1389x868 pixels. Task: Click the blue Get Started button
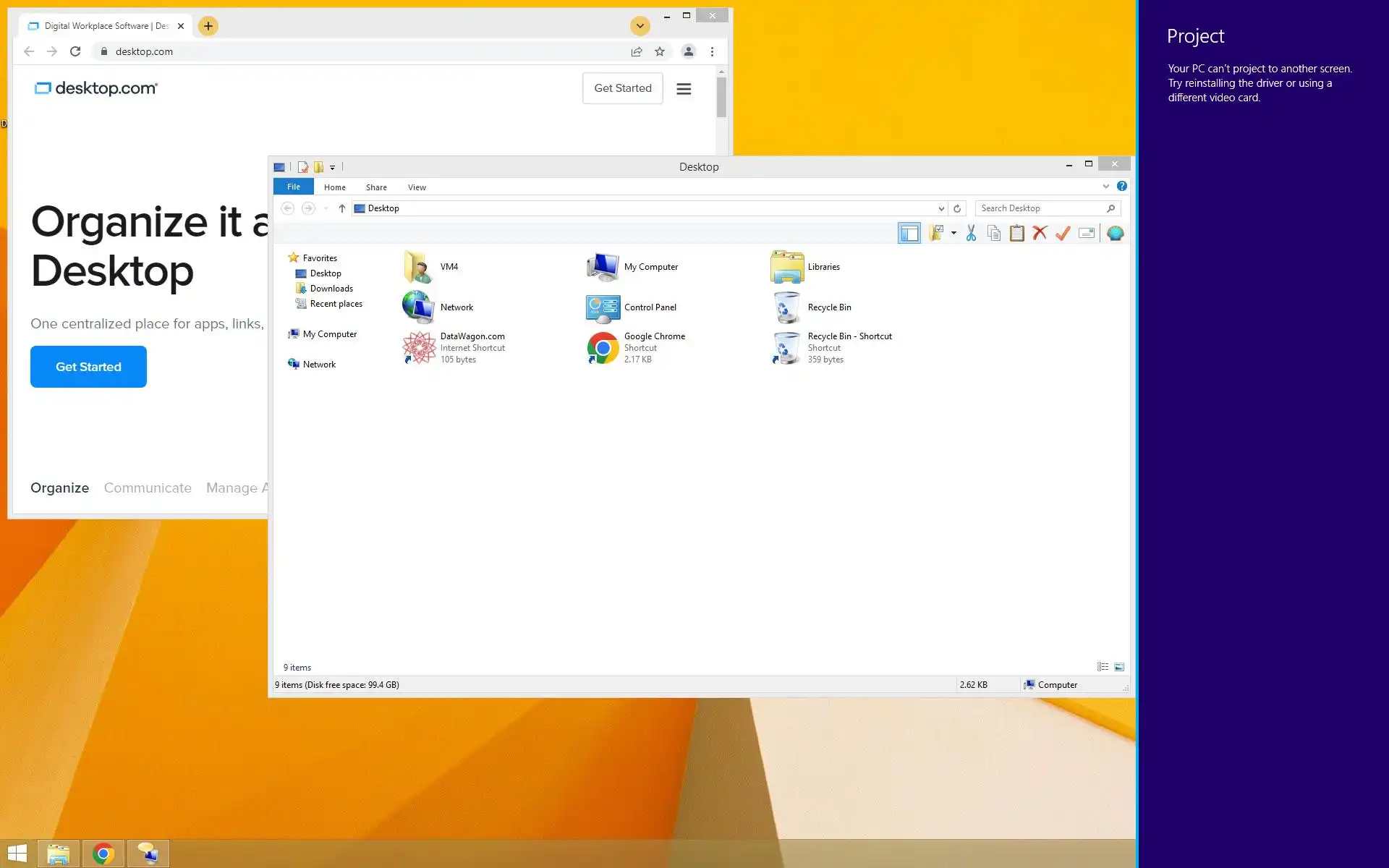coord(88,367)
